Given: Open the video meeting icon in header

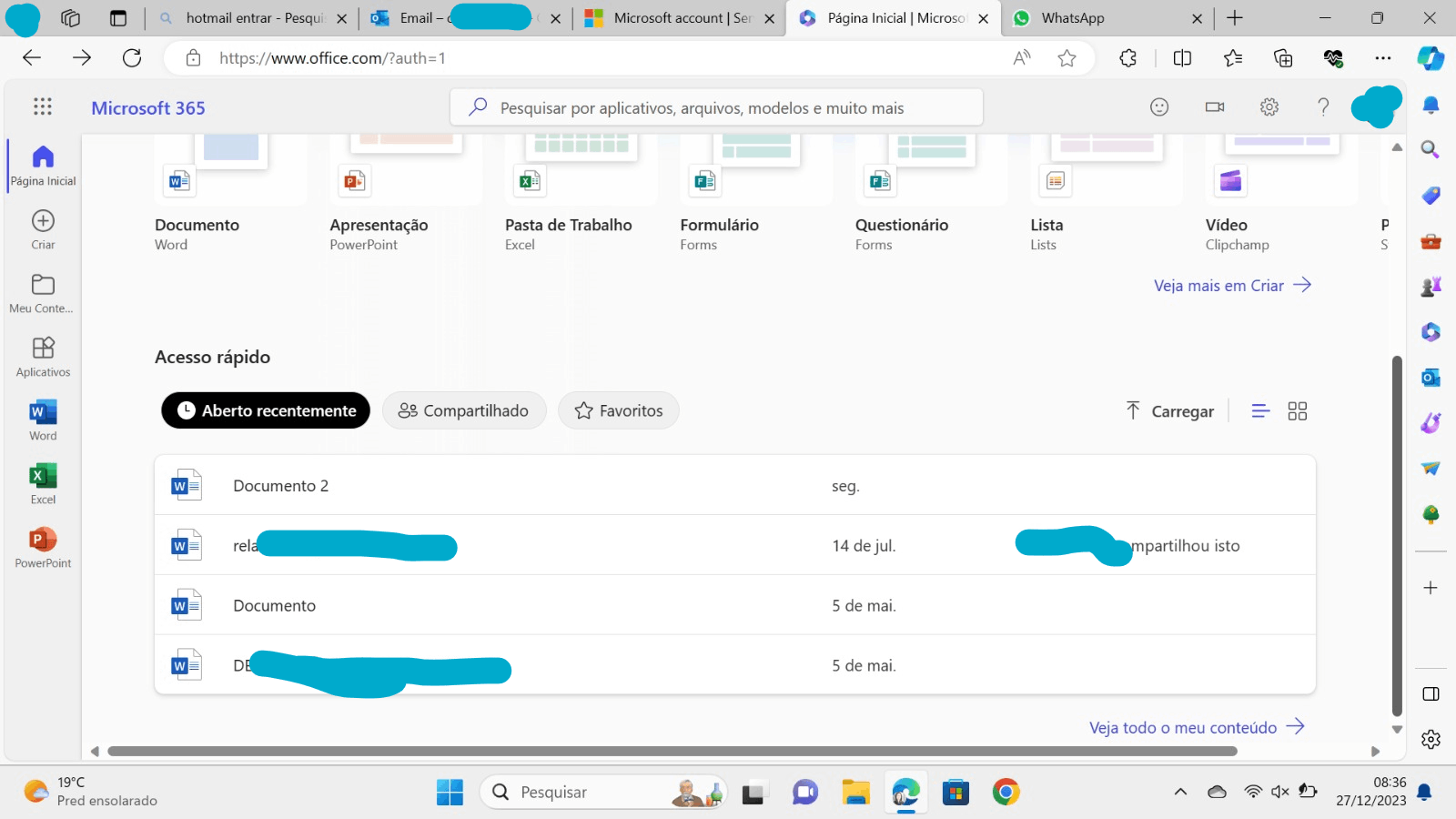Looking at the screenshot, I should (1215, 107).
